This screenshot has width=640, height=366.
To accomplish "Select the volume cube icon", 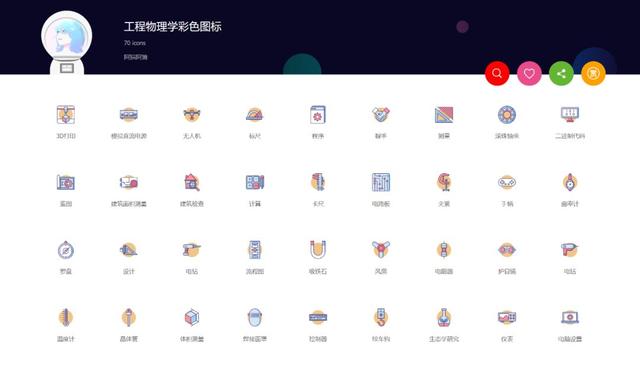I will pos(192,317).
